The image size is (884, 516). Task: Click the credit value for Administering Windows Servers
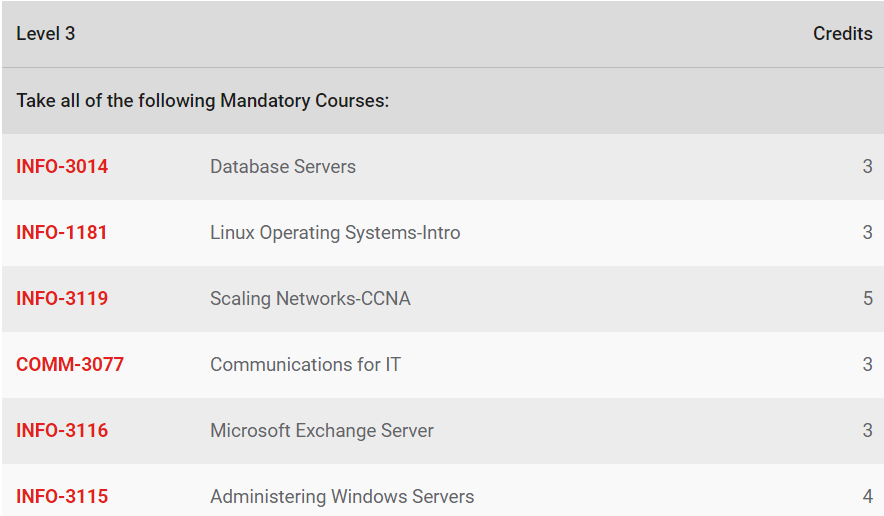[x=868, y=496]
